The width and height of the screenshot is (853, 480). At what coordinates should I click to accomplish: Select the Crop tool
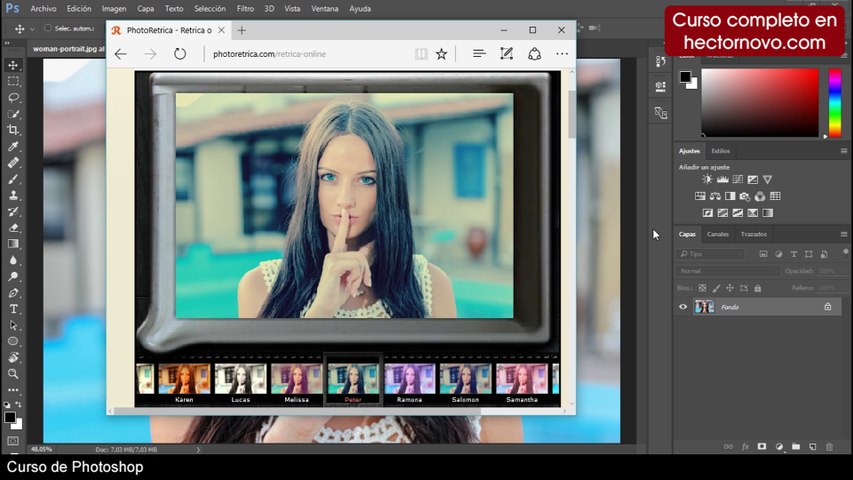[x=13, y=130]
